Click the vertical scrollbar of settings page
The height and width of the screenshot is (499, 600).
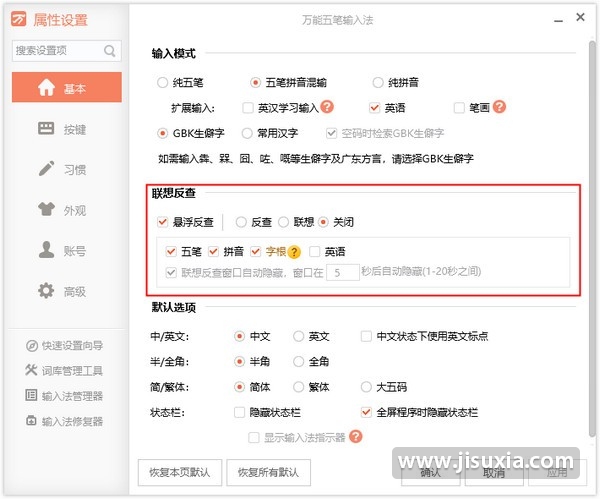pos(592,237)
